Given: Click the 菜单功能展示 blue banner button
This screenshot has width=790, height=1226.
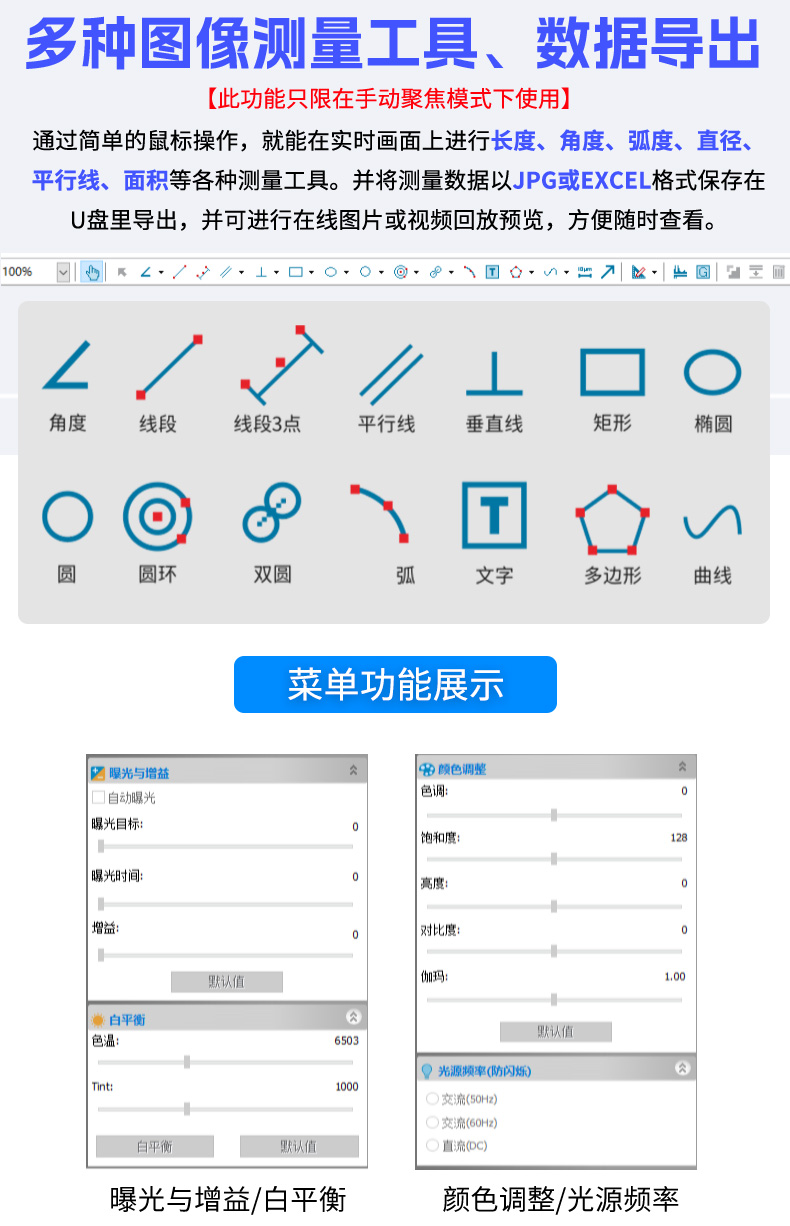Looking at the screenshot, I should [x=395, y=685].
